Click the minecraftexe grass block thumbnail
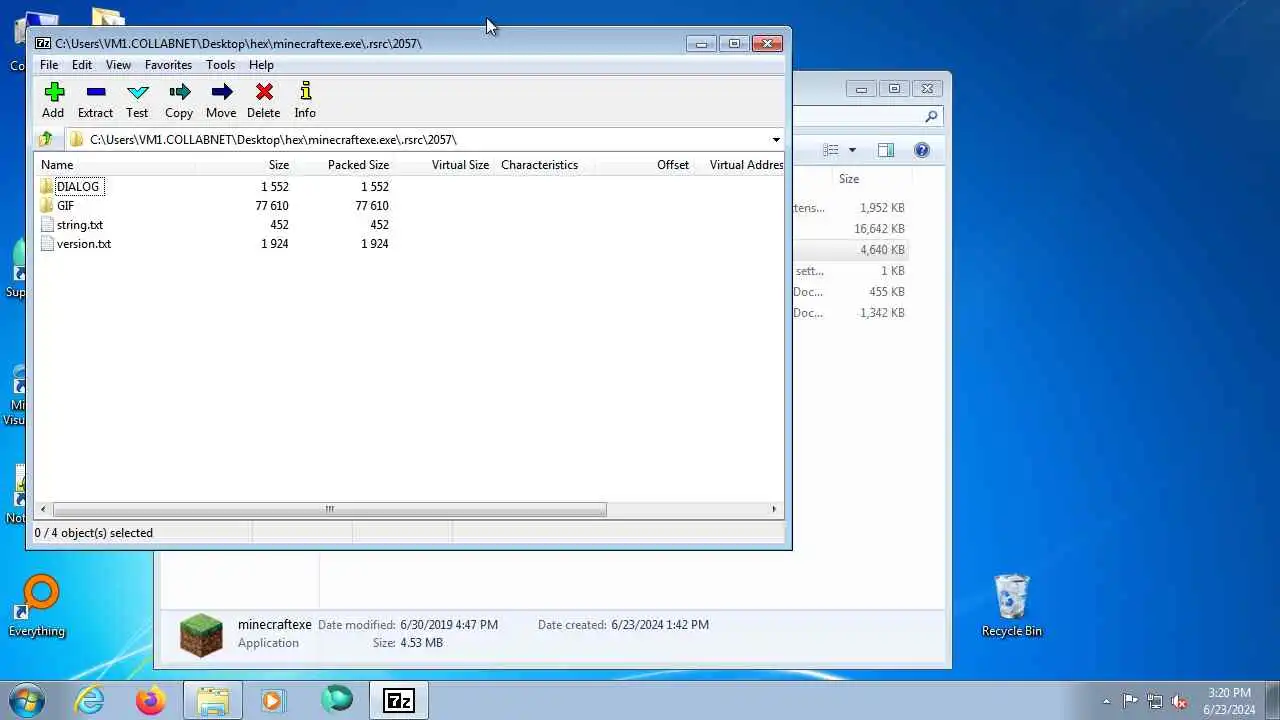Screen dimensions: 1280x720 pyautogui.click(x=201, y=634)
